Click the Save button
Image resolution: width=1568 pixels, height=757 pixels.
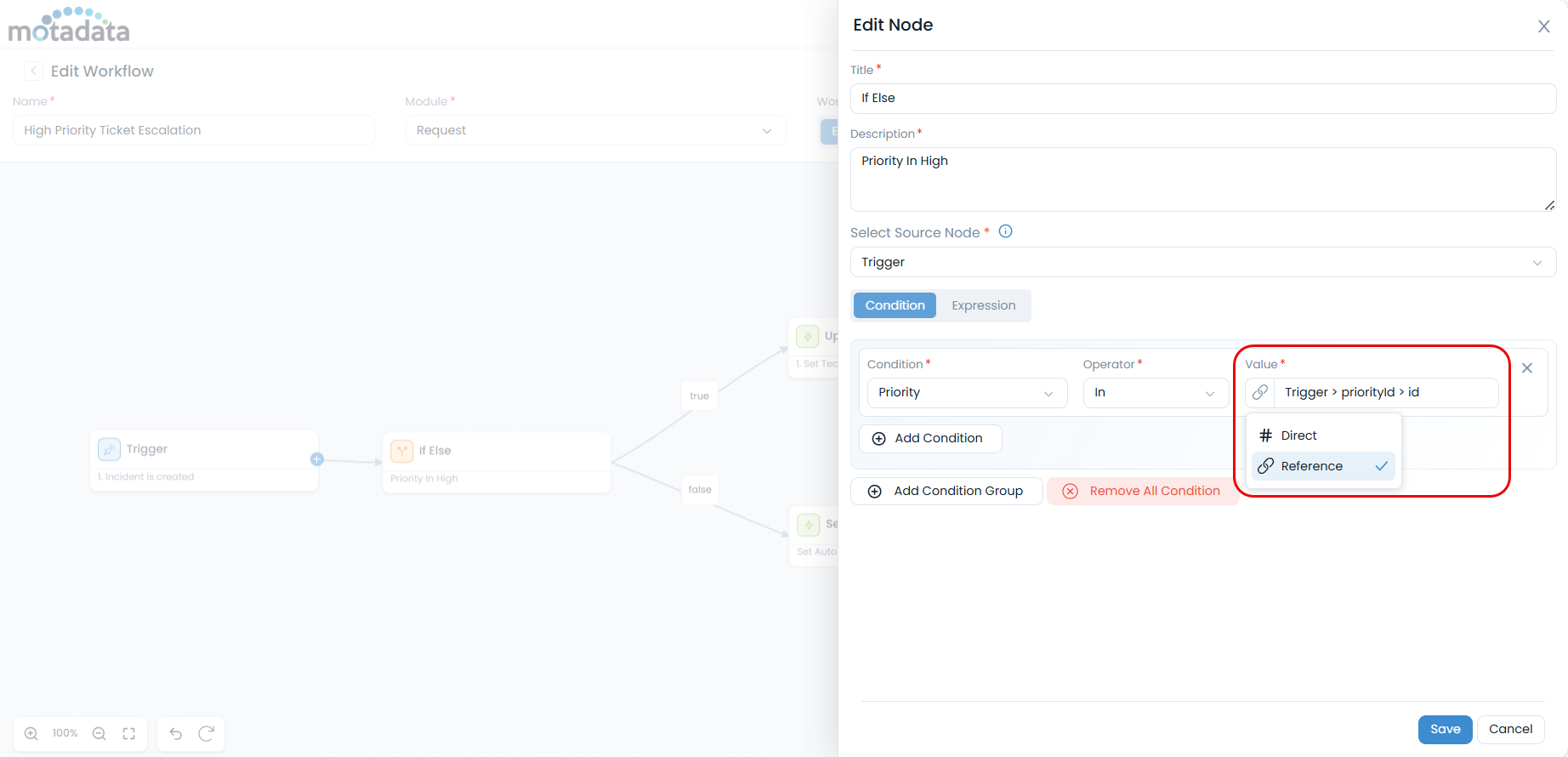click(1445, 729)
